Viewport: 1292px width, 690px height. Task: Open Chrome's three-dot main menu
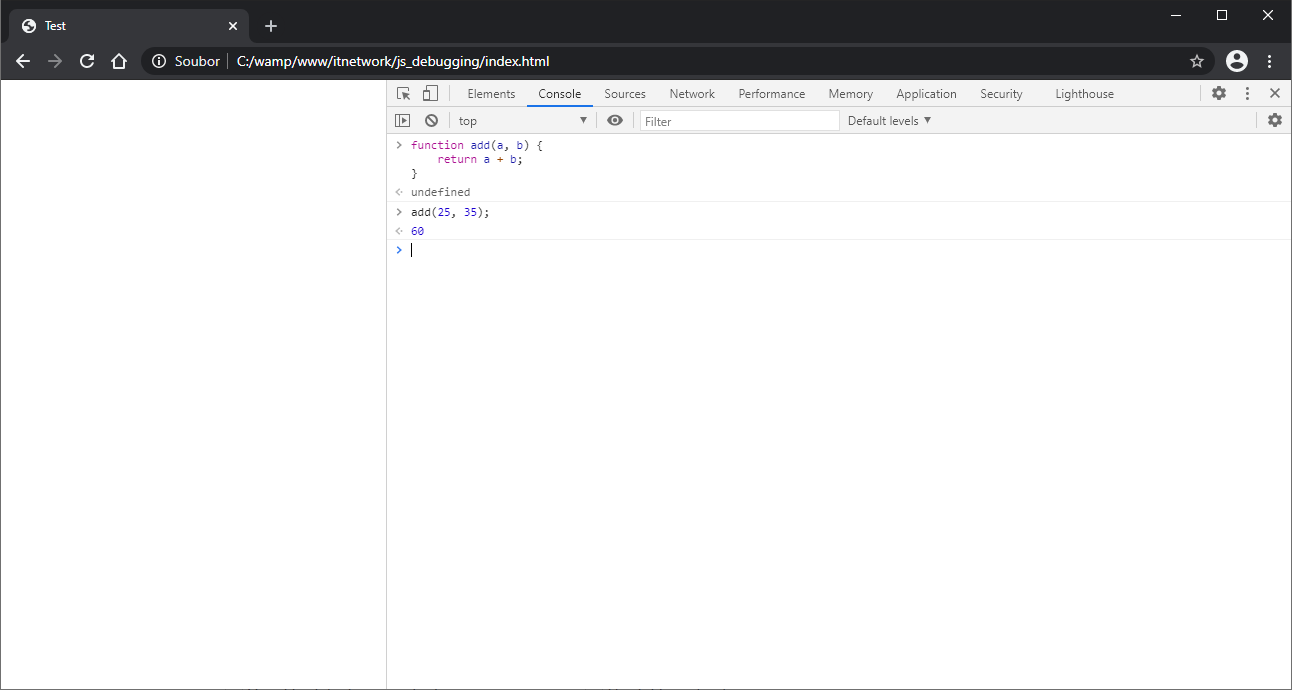[1270, 61]
